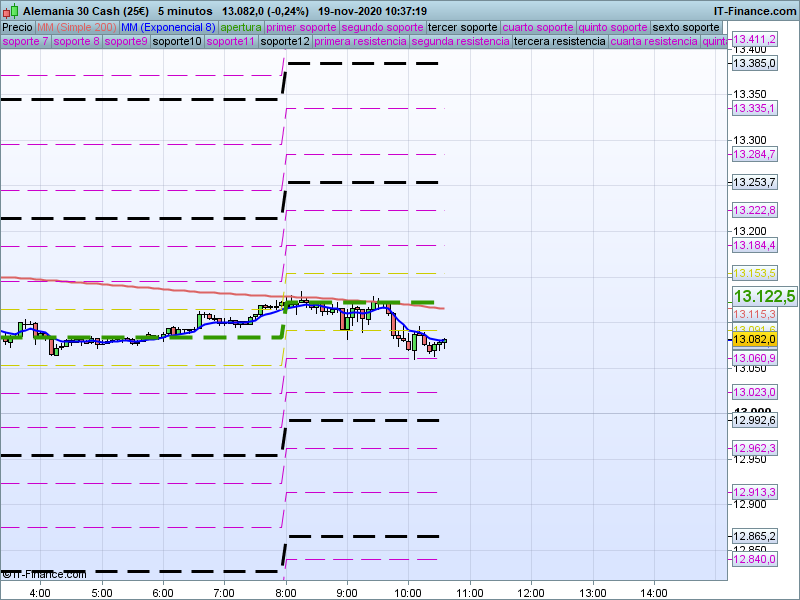
Task: Click the tercer soporte label
Action: click(x=462, y=27)
